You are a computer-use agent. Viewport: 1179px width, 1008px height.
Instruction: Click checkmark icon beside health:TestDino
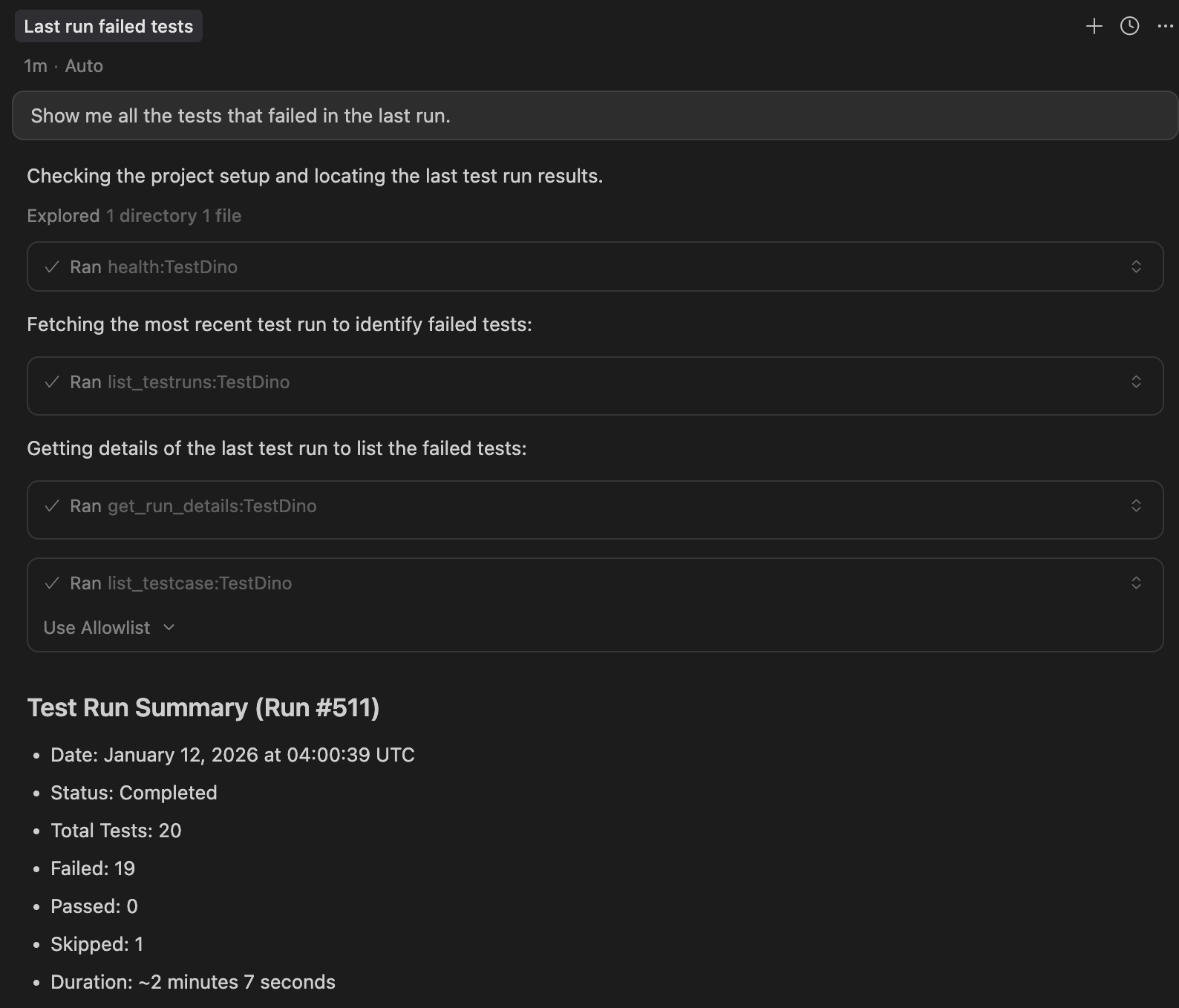coord(52,267)
